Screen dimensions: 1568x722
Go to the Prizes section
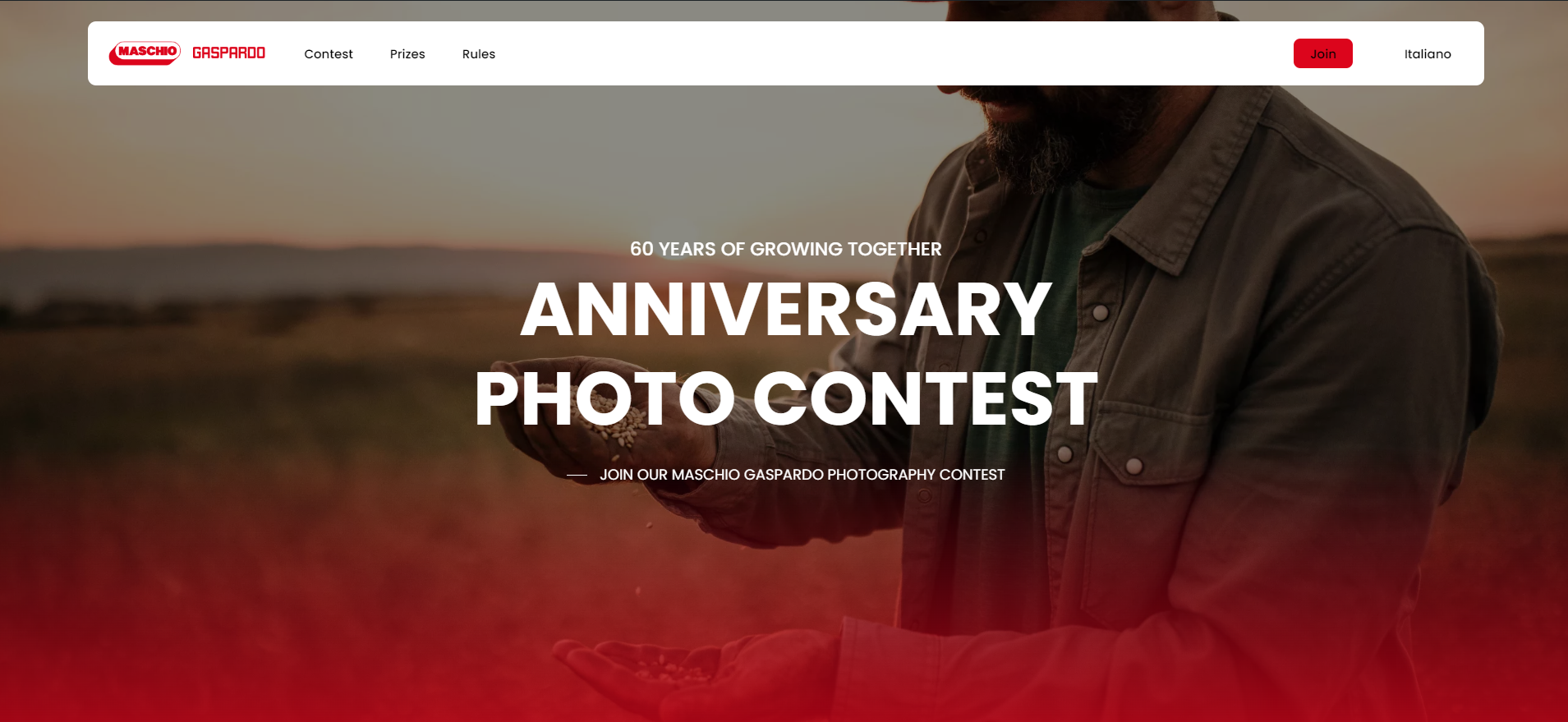click(407, 54)
